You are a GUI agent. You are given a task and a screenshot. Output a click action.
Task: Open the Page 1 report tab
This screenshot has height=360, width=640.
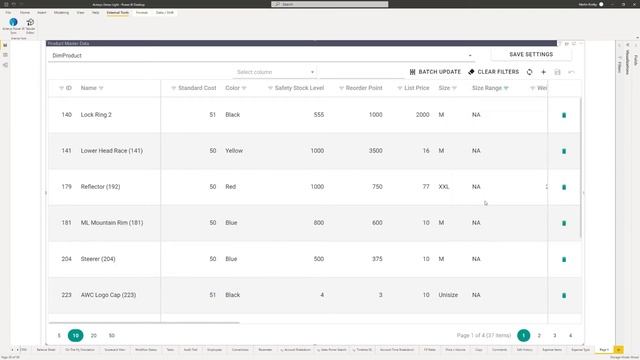[604, 350]
